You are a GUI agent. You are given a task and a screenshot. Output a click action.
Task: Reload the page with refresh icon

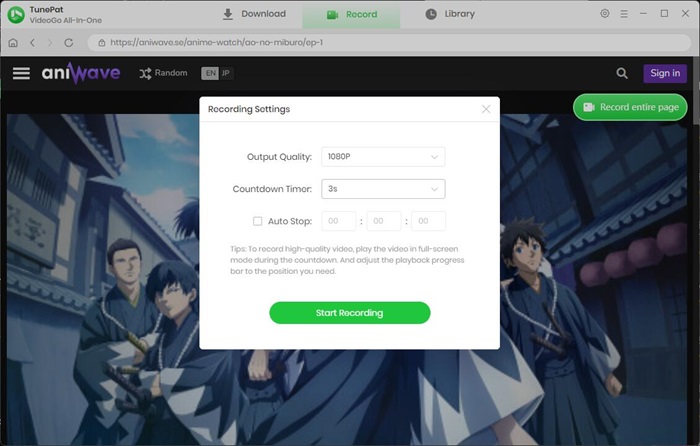point(68,43)
